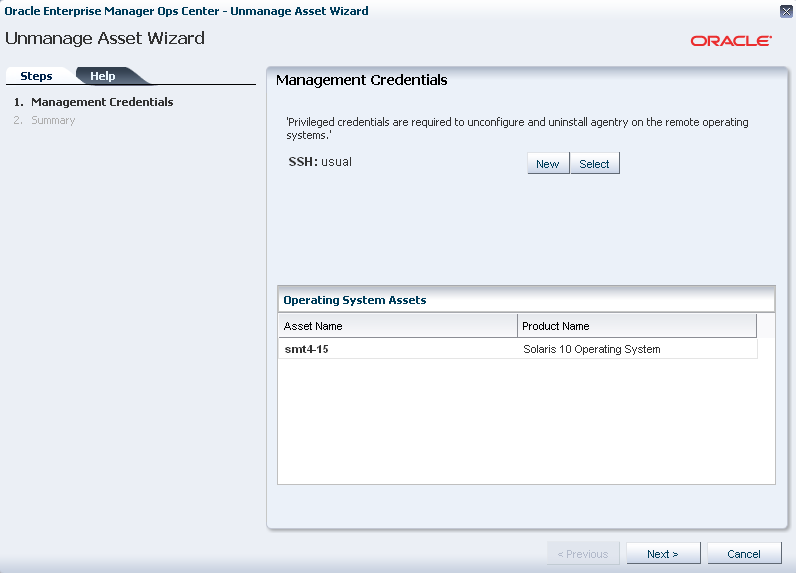The height and width of the screenshot is (573, 796).
Task: Click the Management Credentials panel heading
Action: [x=361, y=80]
